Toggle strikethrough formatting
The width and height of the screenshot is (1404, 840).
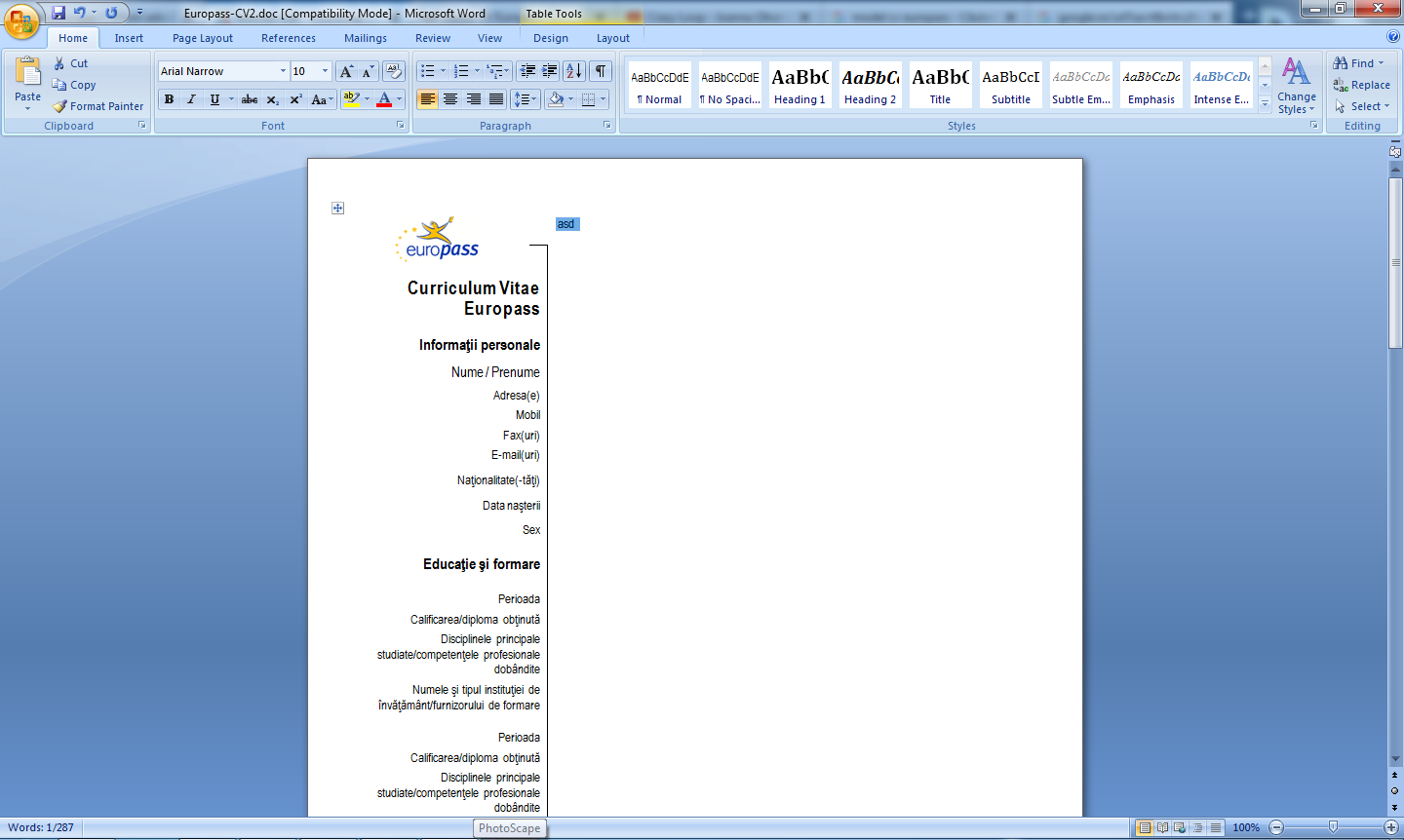[250, 99]
